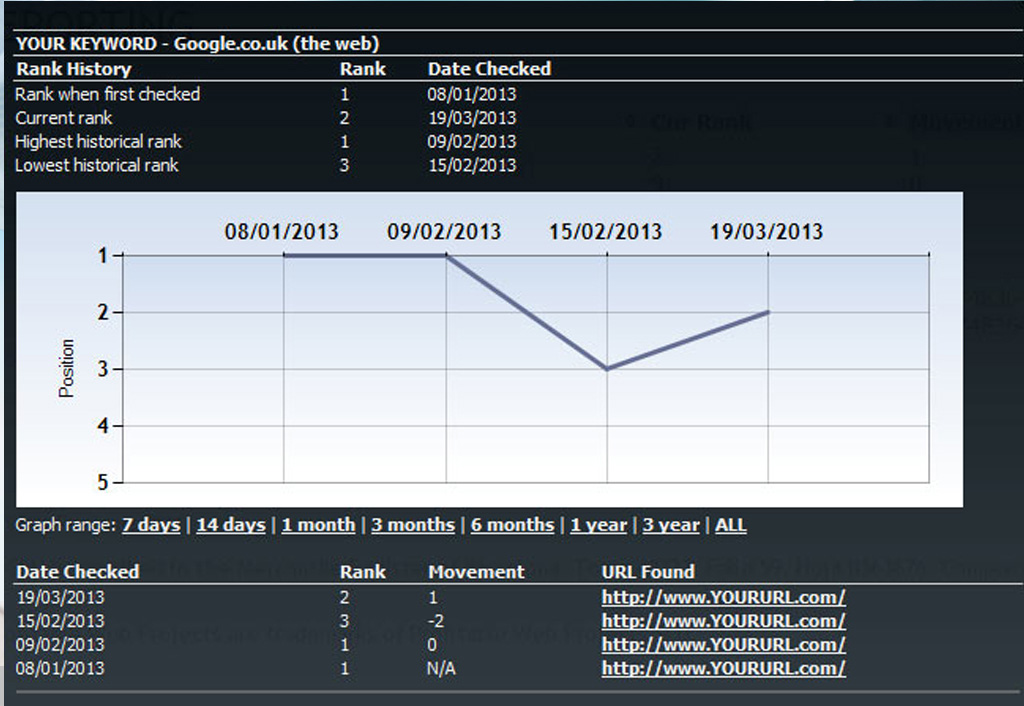
Task: Click 15/02/2013 in the lower Date Checked table
Action: (60, 620)
